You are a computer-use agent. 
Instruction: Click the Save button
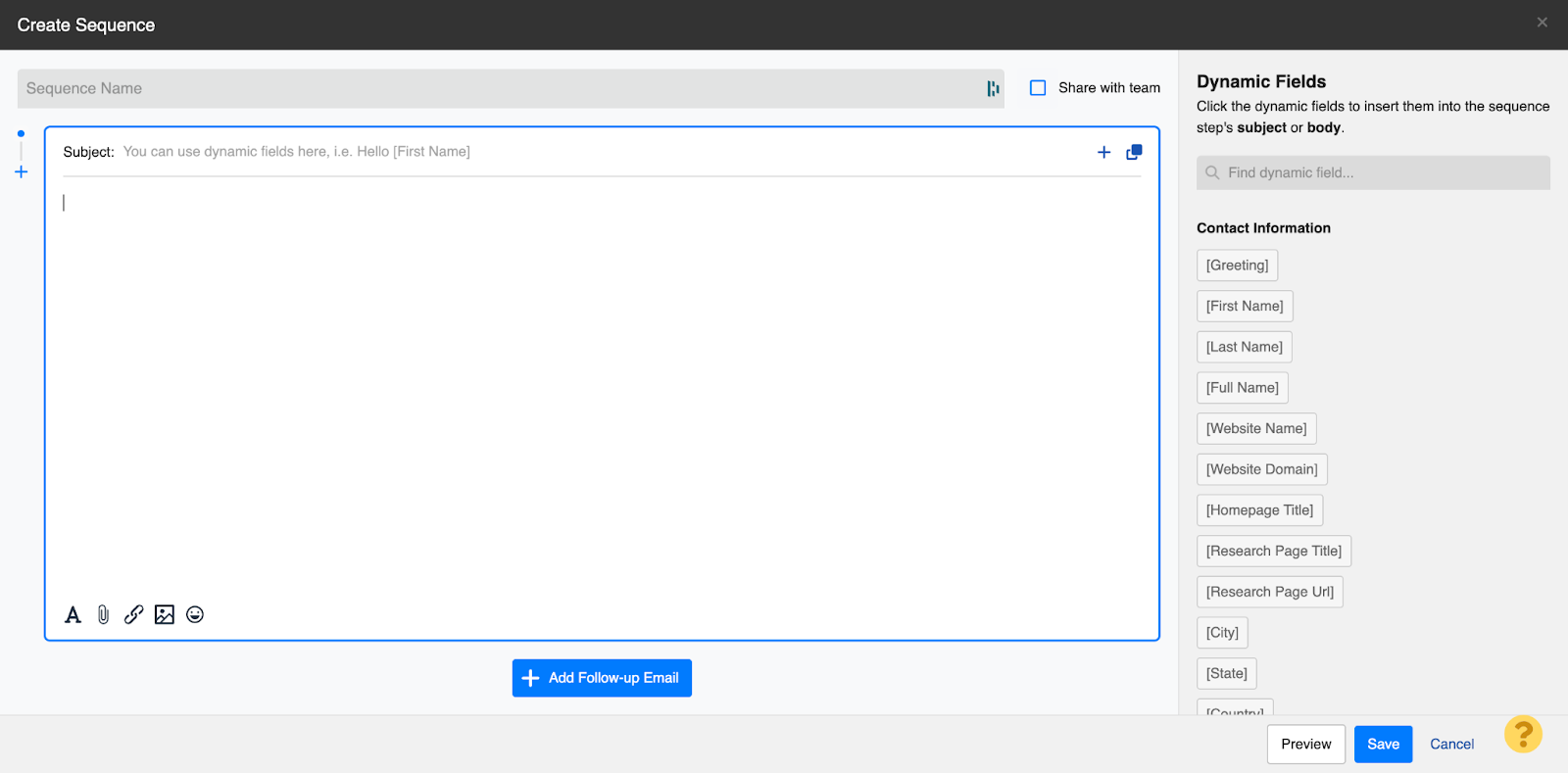1383,745
